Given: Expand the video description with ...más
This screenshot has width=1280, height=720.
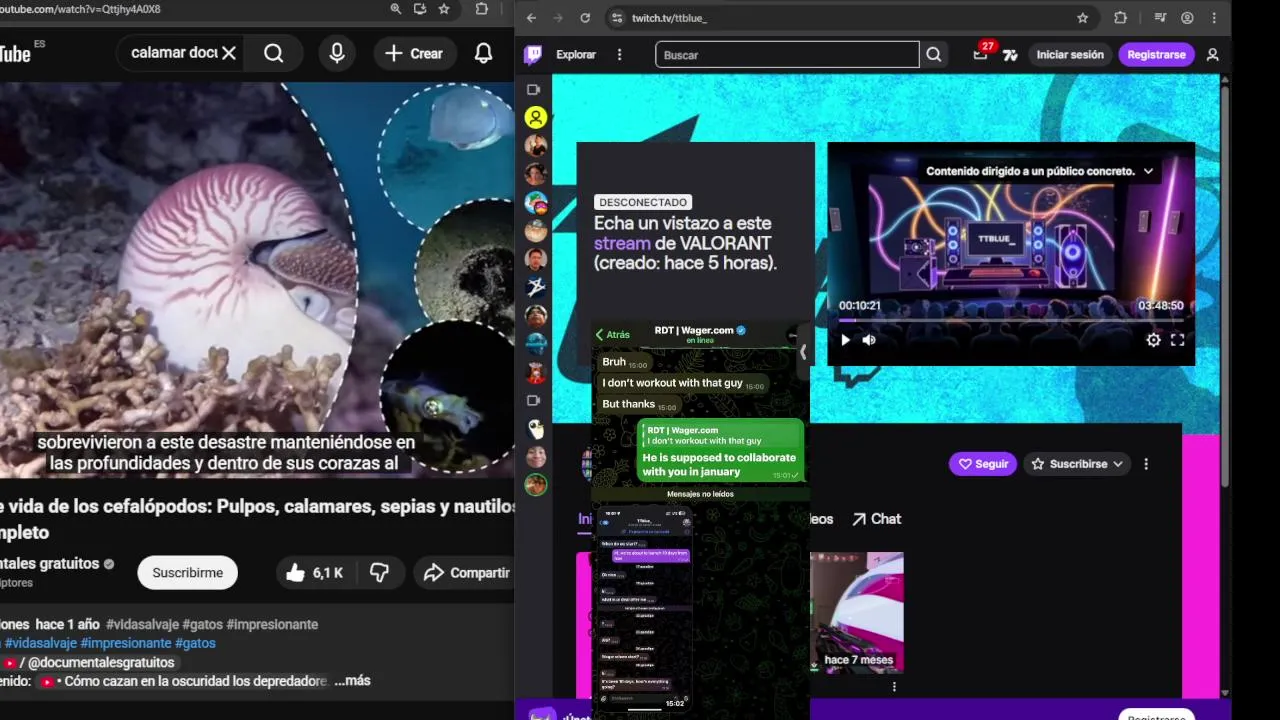Looking at the screenshot, I should tap(352, 681).
